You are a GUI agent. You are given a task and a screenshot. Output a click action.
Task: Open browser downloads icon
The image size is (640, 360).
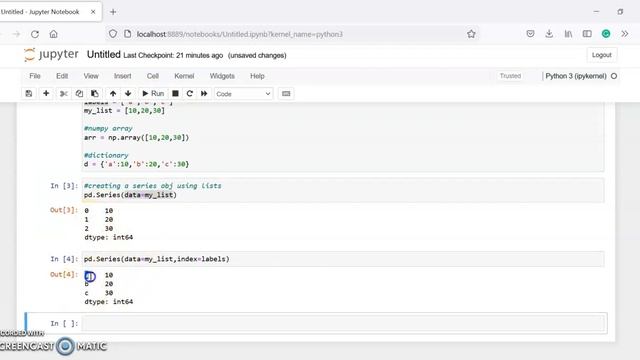click(549, 34)
